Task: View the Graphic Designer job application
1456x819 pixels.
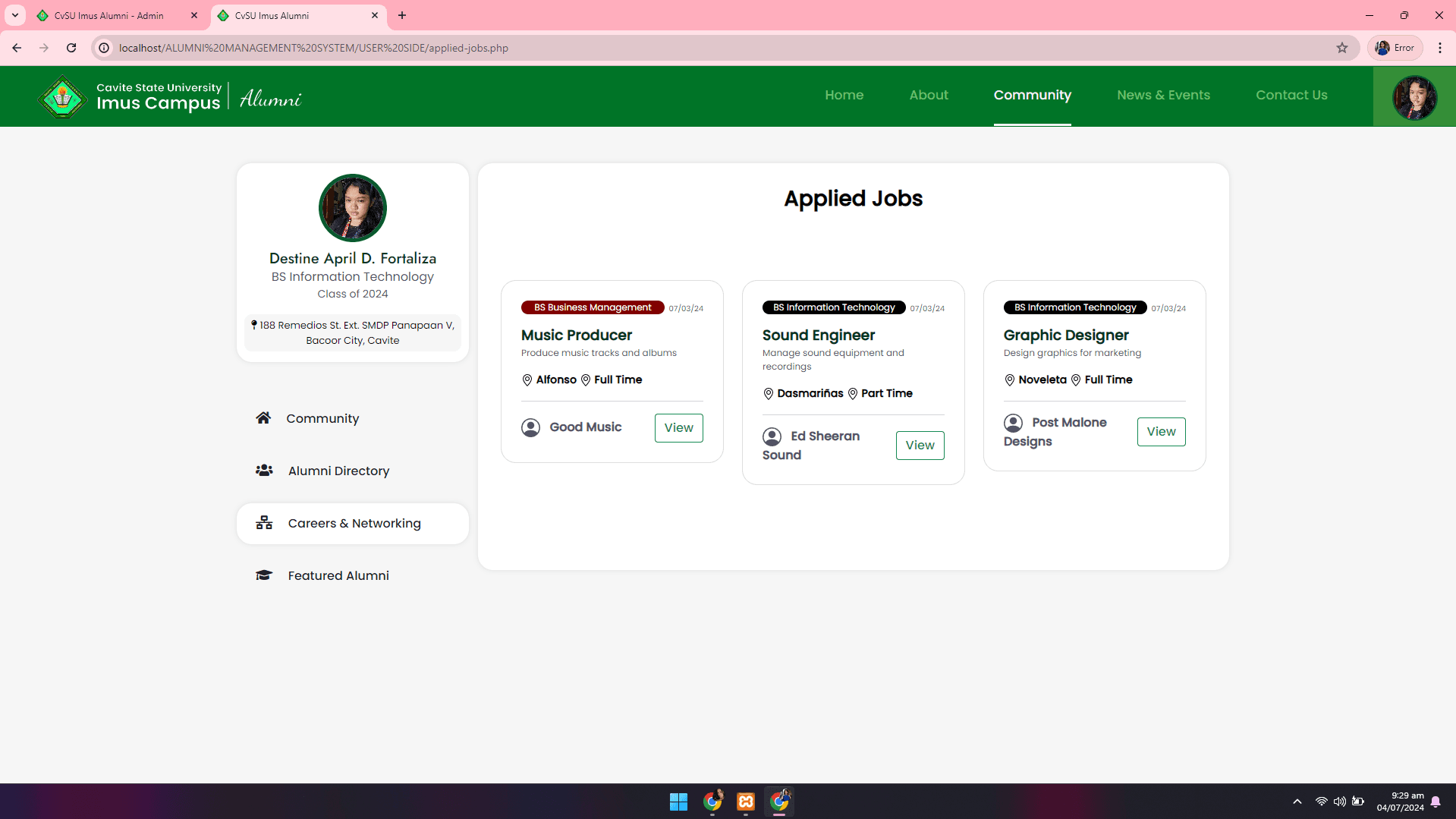Action: [1161, 432]
